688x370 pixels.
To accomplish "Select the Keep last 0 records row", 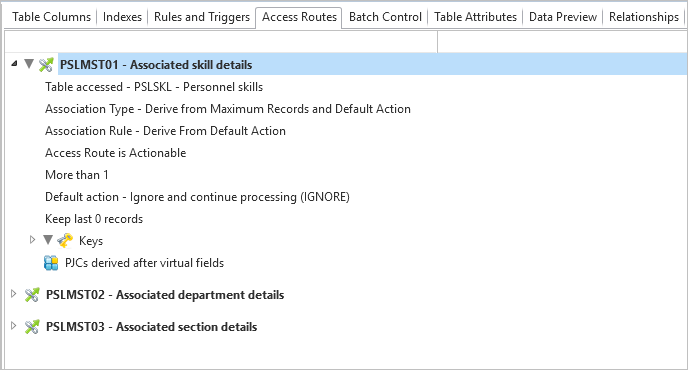I will 94,219.
